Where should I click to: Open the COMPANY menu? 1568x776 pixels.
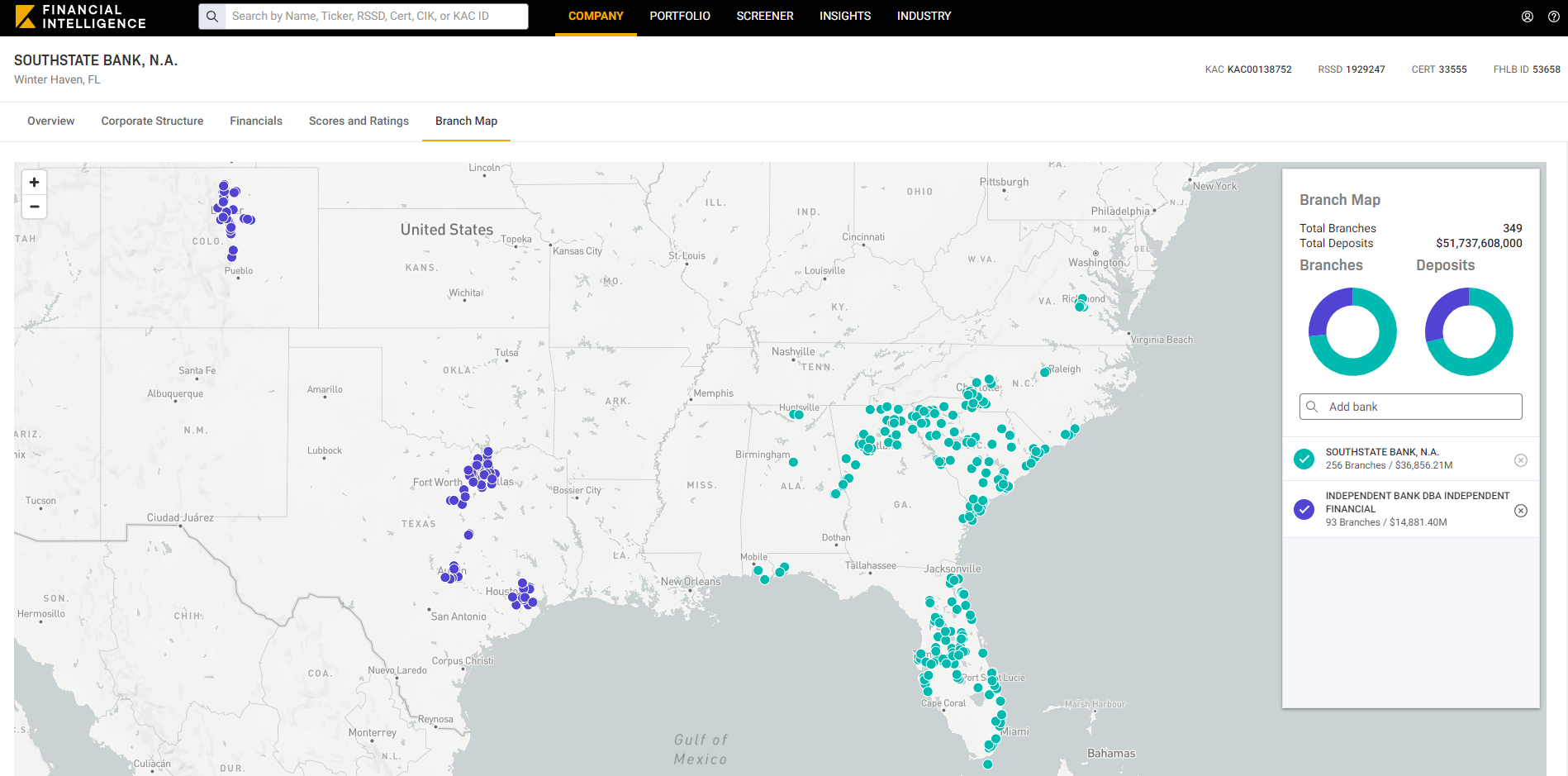[596, 17]
